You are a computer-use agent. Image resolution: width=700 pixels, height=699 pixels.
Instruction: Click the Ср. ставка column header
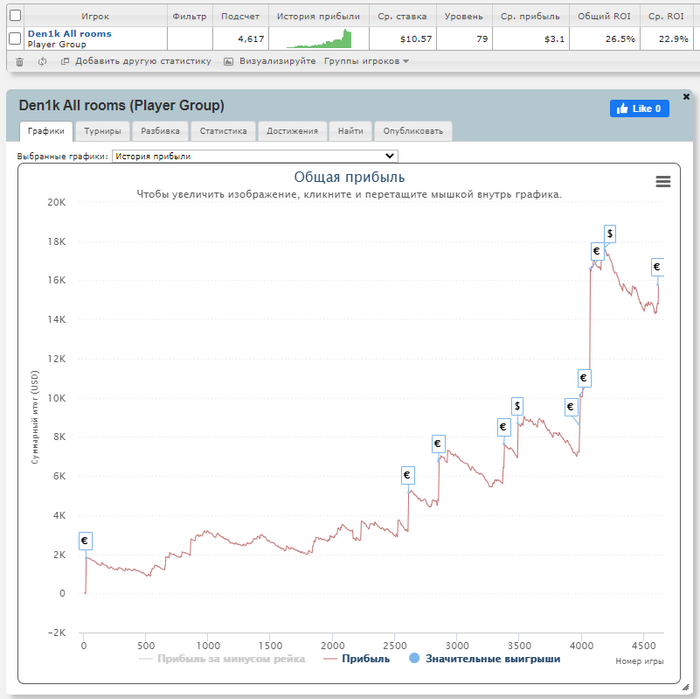pos(402,16)
